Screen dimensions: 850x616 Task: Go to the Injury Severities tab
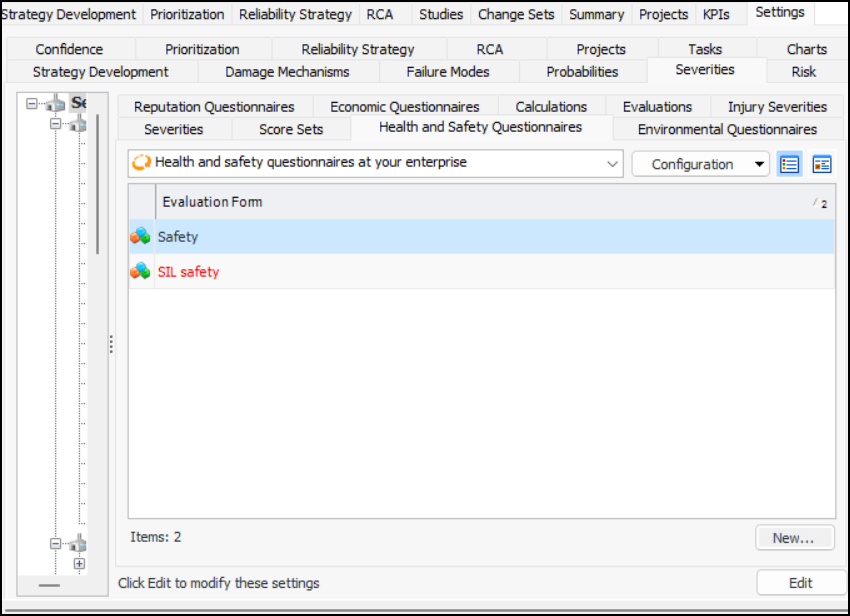(x=777, y=107)
